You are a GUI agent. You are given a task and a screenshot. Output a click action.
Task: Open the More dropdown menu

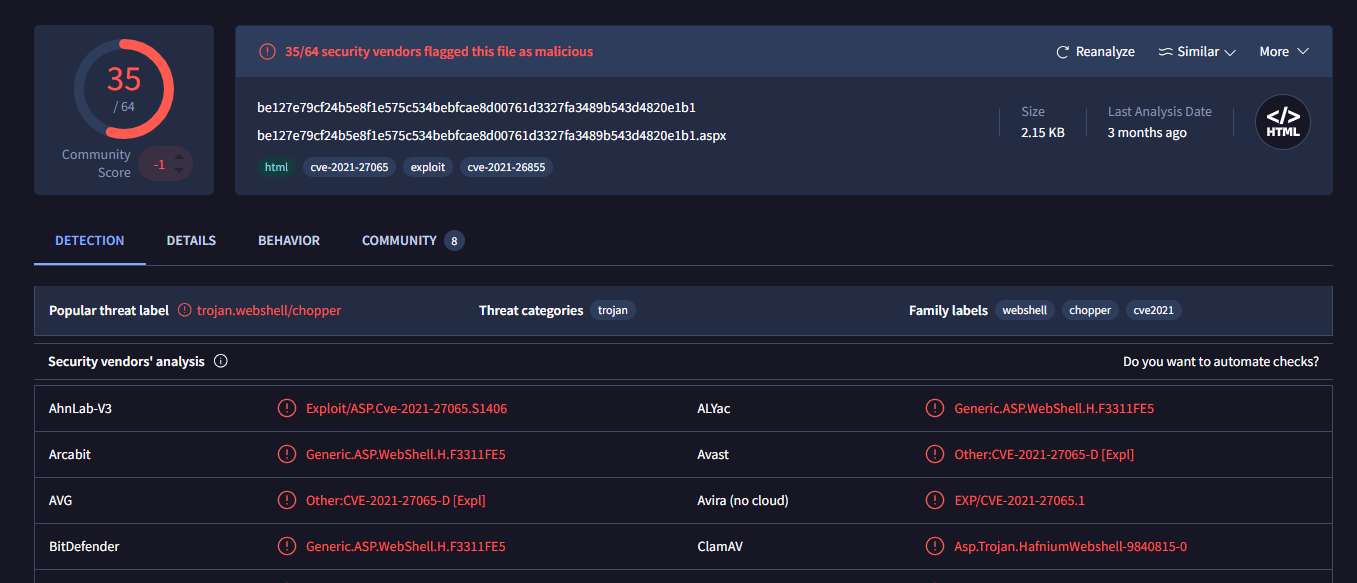[1284, 52]
